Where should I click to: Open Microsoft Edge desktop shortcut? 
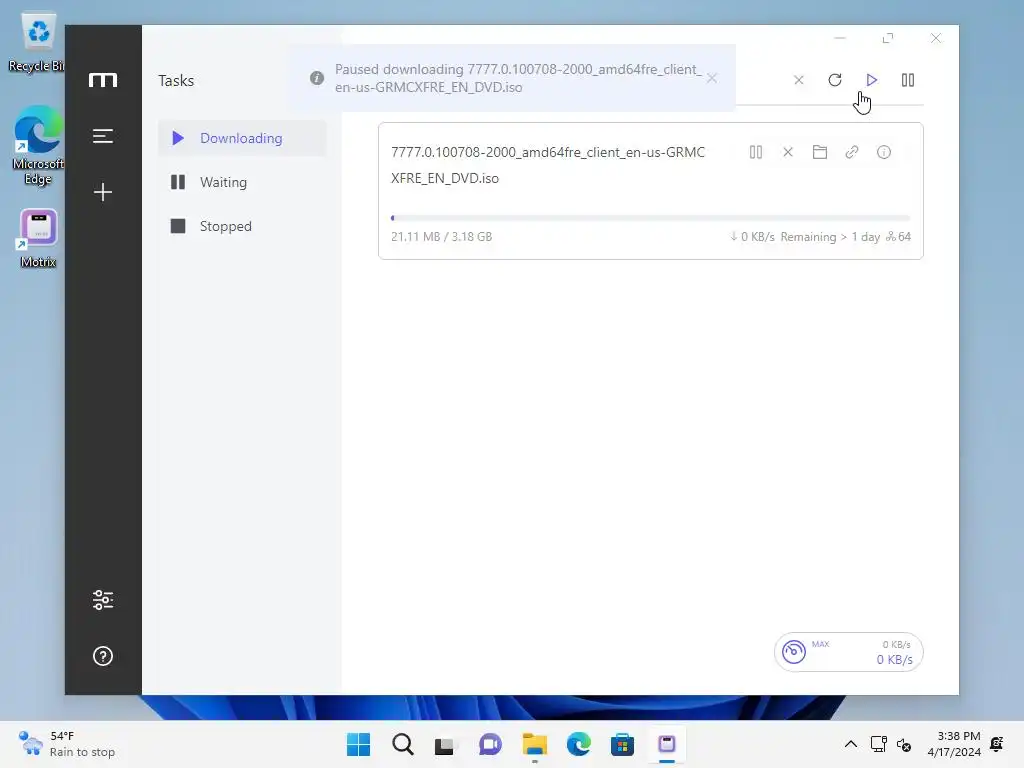(38, 146)
